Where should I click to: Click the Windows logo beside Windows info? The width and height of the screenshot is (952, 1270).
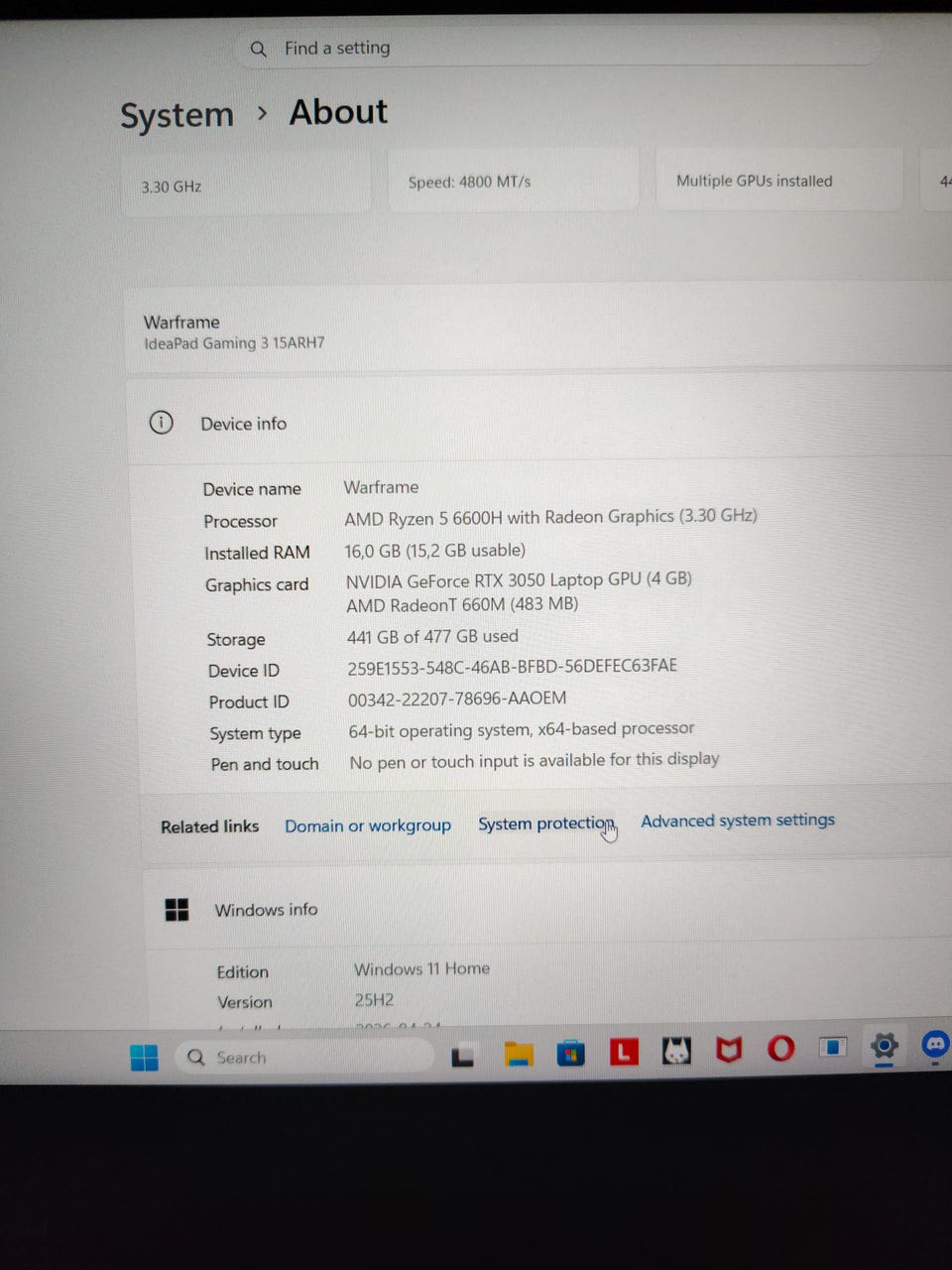(x=177, y=910)
